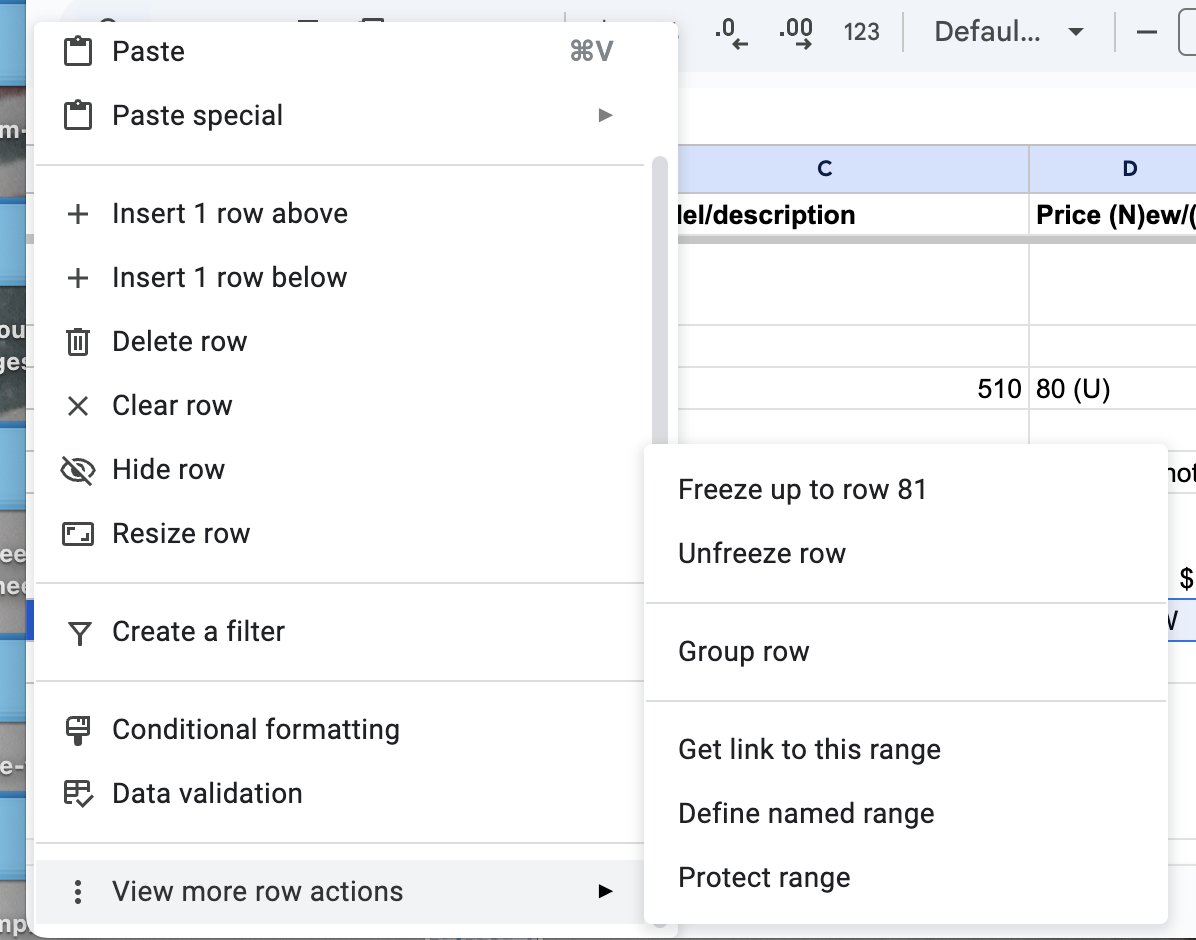Viewport: 1196px width, 940px height.
Task: Select Insert 1 row above
Action: (x=230, y=214)
